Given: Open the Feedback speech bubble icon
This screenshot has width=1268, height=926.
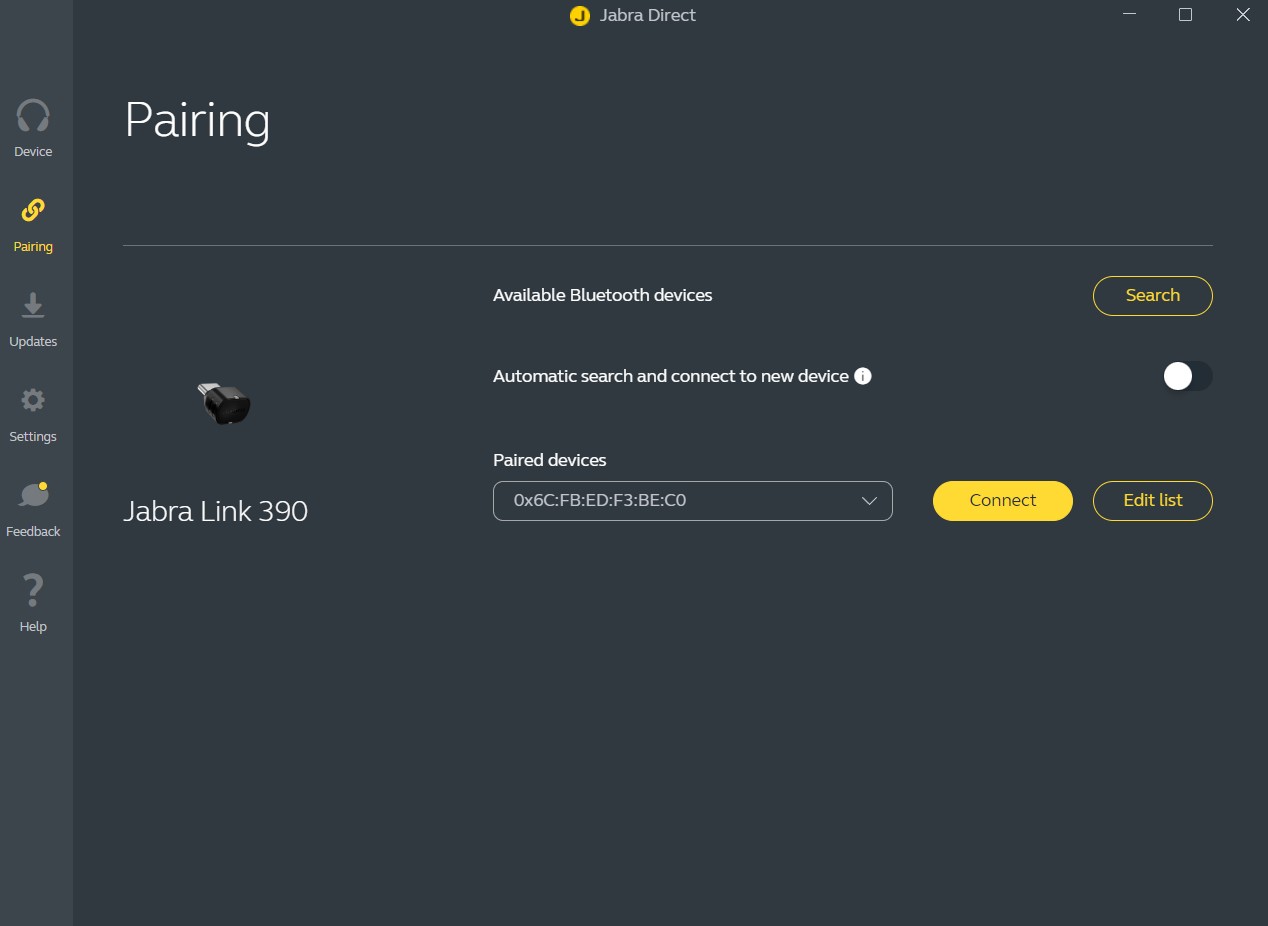Looking at the screenshot, I should point(33,495).
